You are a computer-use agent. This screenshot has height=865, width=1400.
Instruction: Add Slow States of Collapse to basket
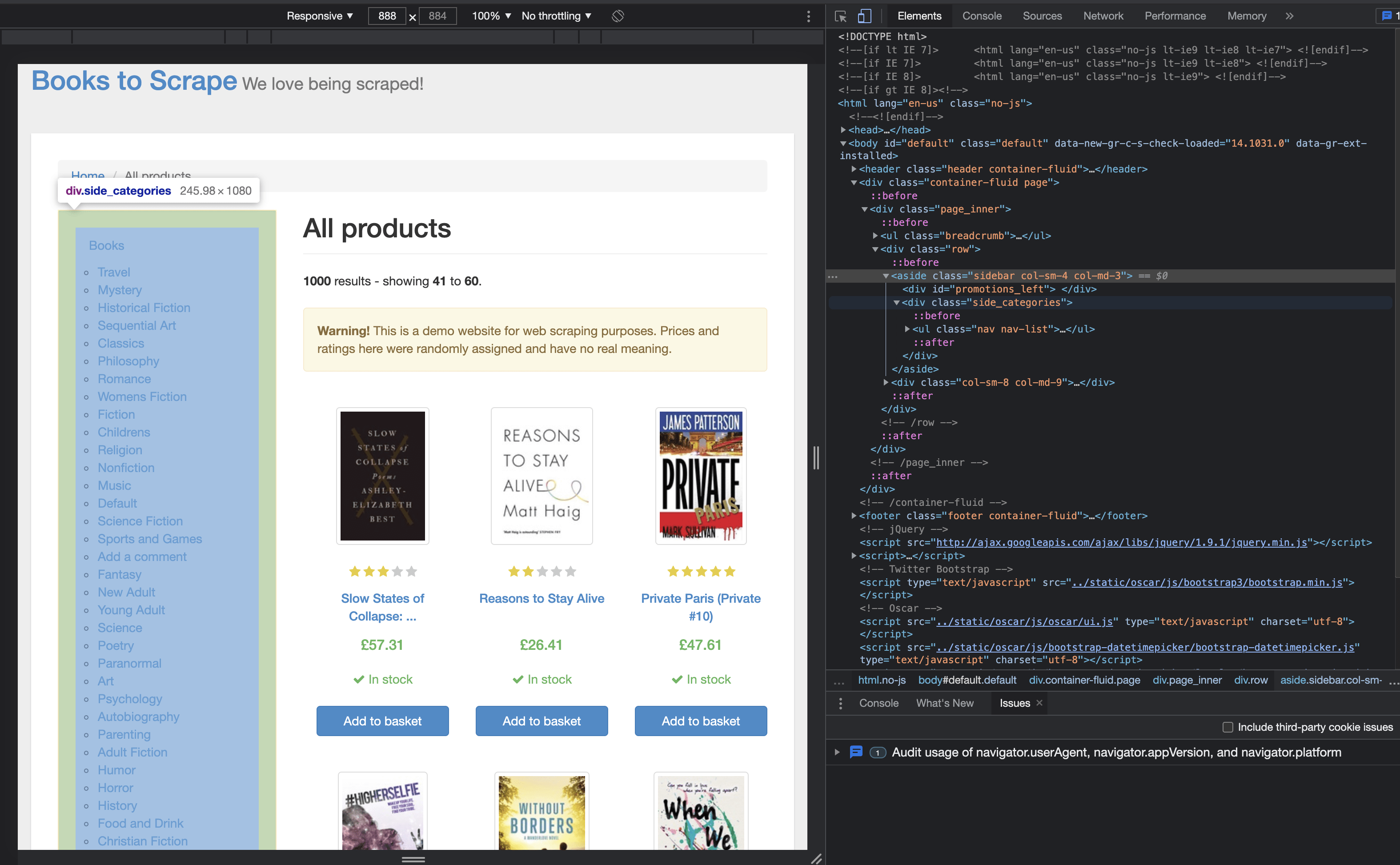pyautogui.click(x=382, y=721)
